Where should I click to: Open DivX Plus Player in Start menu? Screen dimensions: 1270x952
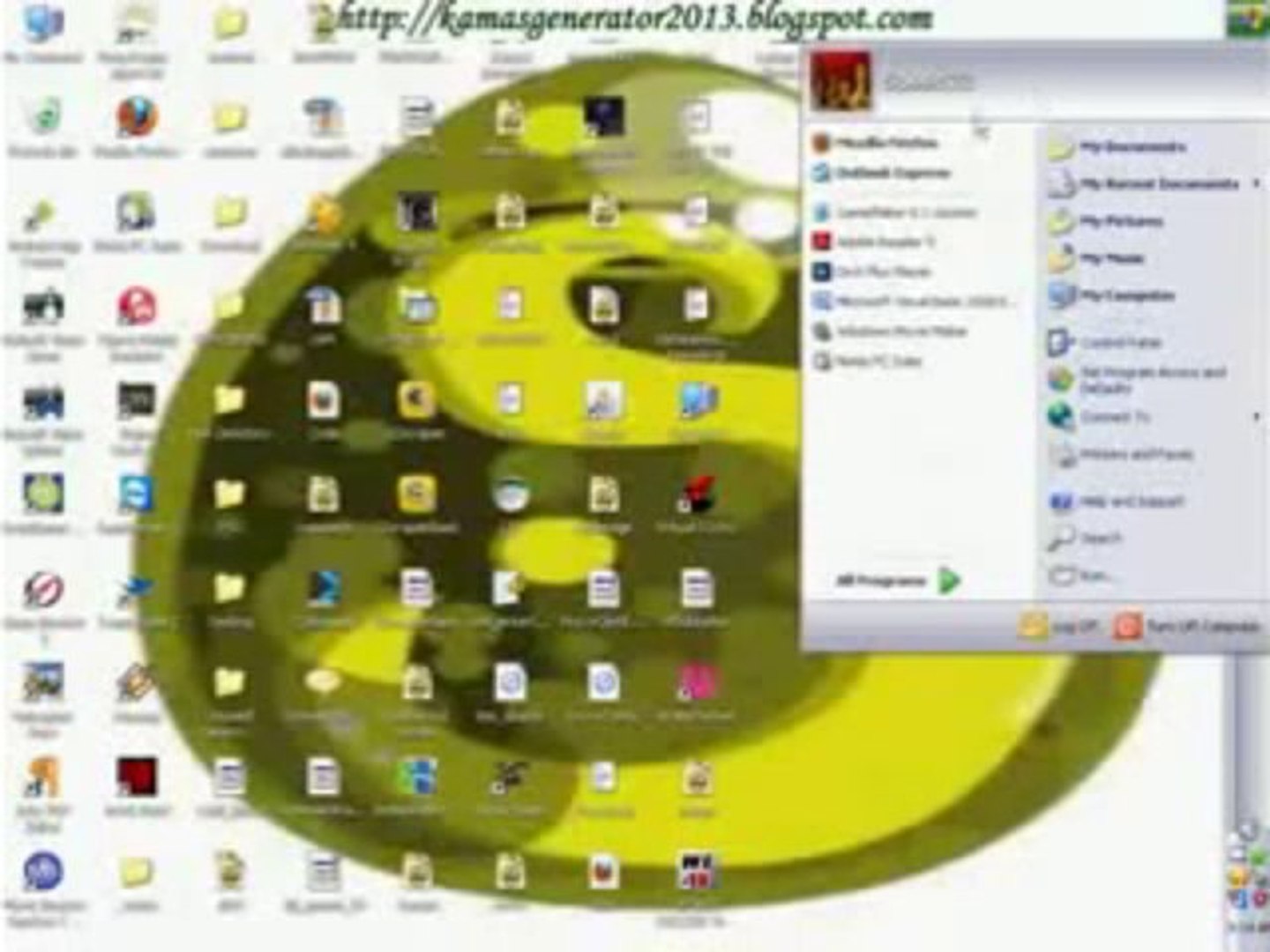pos(871,271)
